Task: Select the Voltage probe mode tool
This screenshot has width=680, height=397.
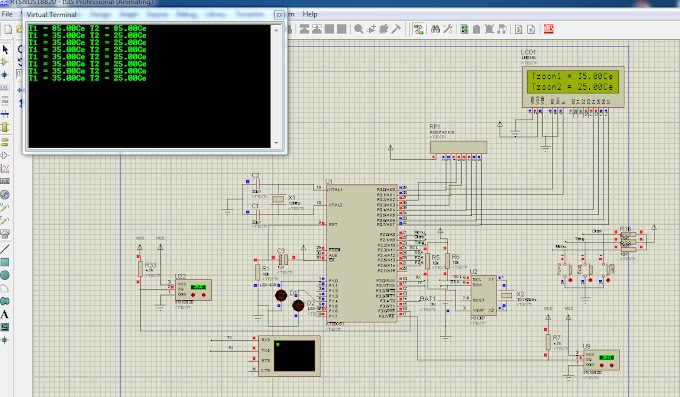Action: pos(5,208)
